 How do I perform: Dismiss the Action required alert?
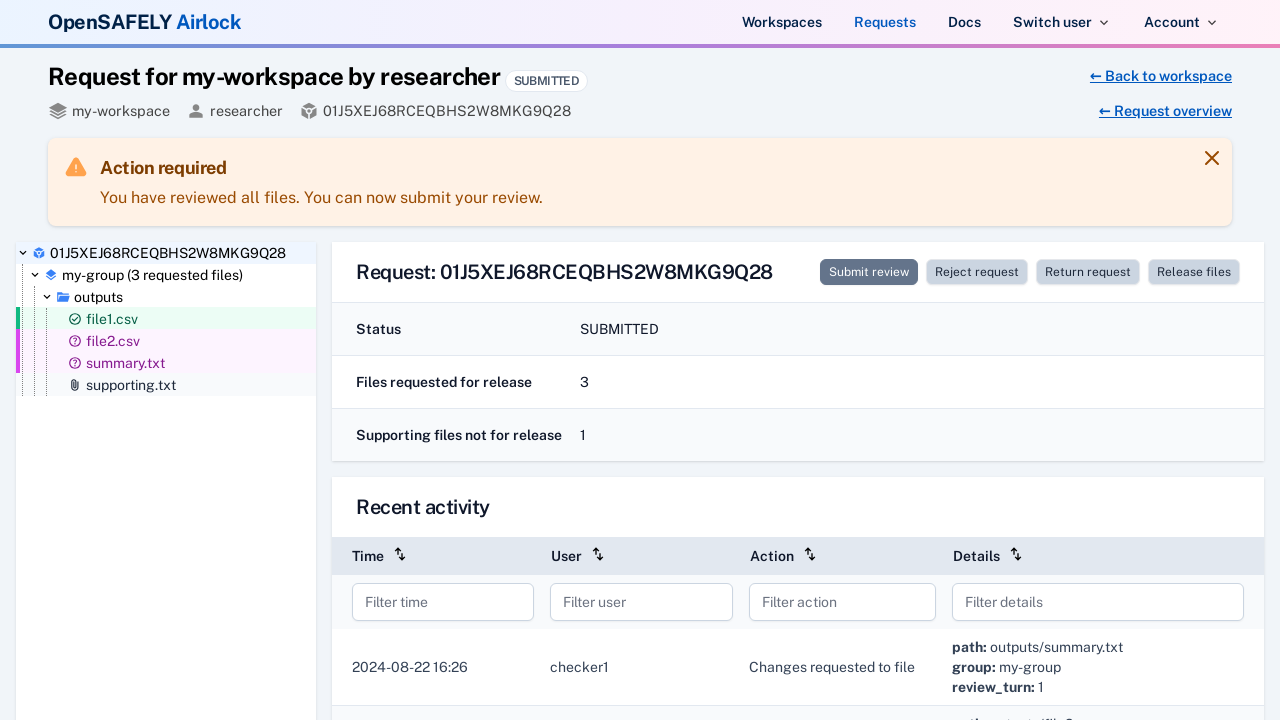click(1212, 158)
